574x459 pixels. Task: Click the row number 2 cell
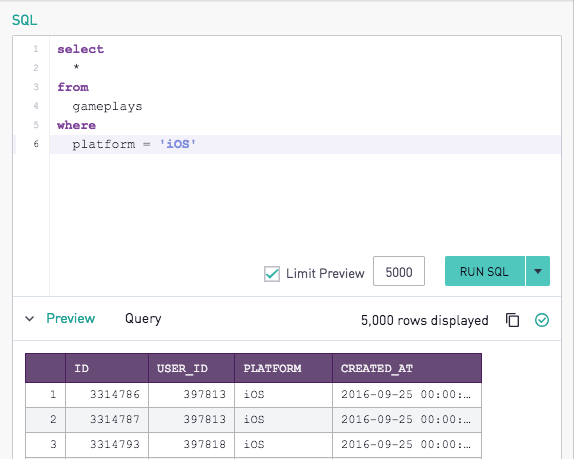tap(45, 419)
